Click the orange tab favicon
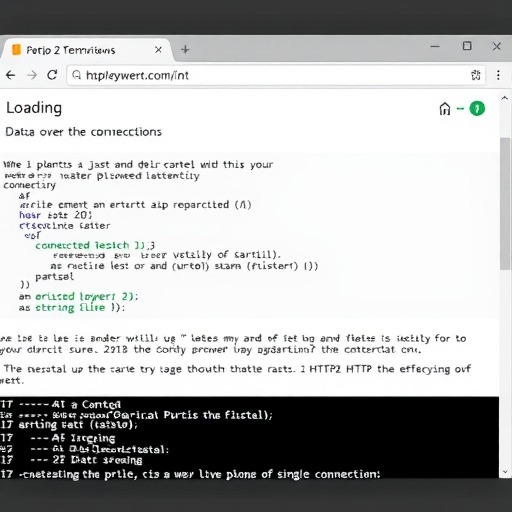 point(16,50)
